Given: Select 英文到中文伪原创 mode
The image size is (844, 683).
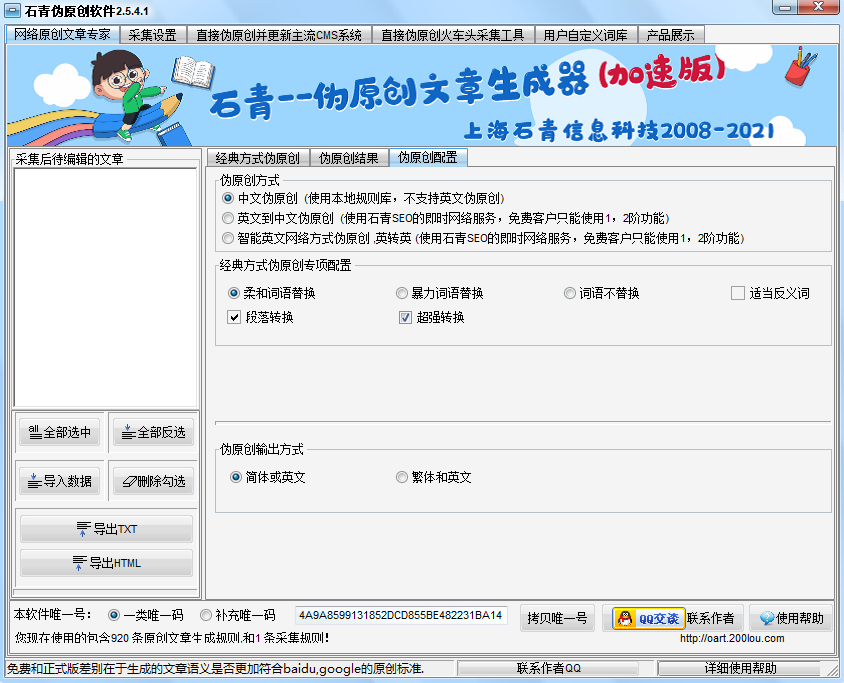Looking at the screenshot, I should pos(228,218).
